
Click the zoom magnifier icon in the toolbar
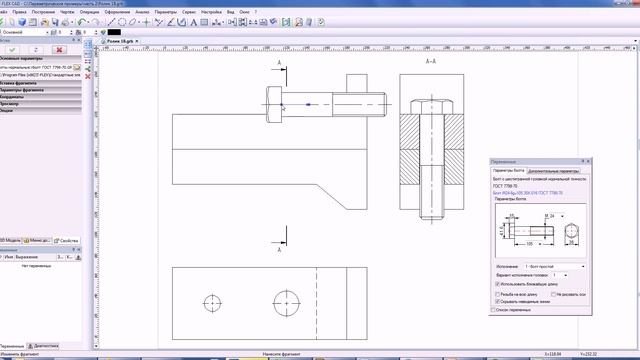click(299, 22)
